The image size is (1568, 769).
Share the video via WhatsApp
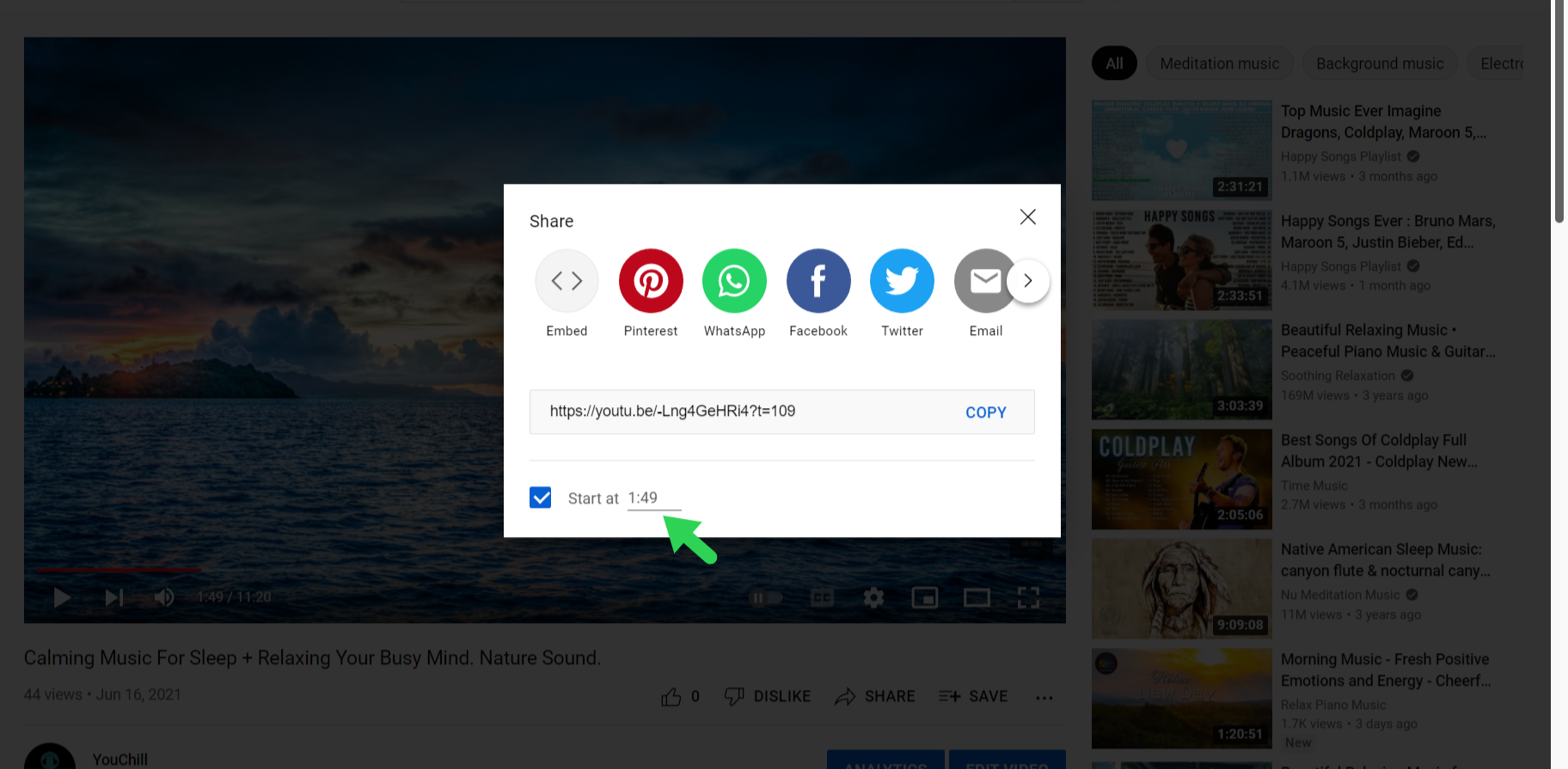point(734,281)
